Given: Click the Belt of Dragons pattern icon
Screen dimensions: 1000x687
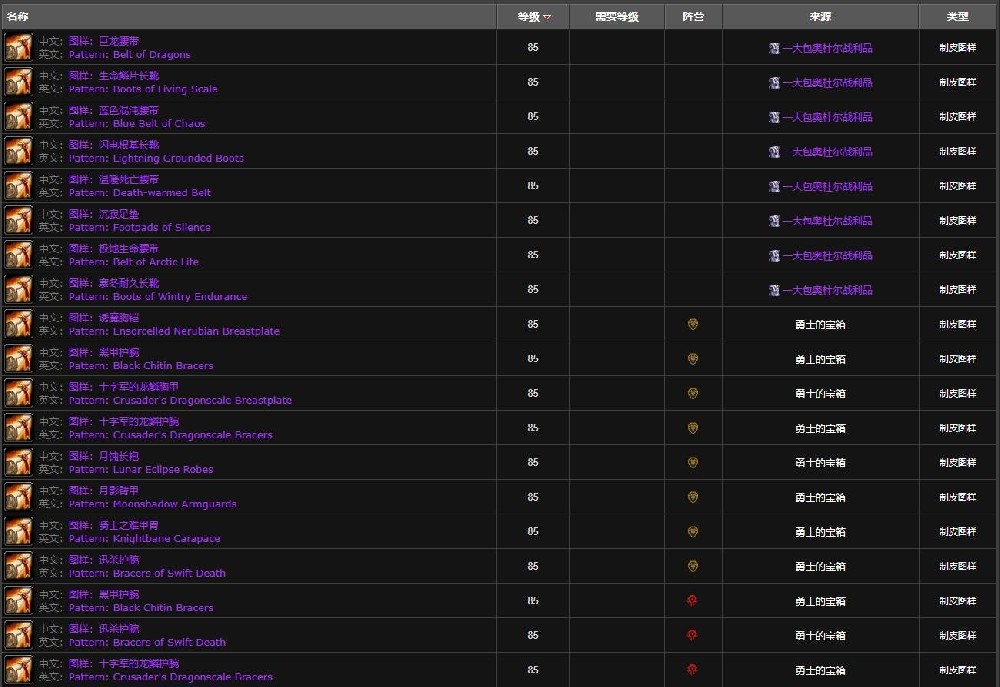Looking at the screenshot, I should pos(18,47).
